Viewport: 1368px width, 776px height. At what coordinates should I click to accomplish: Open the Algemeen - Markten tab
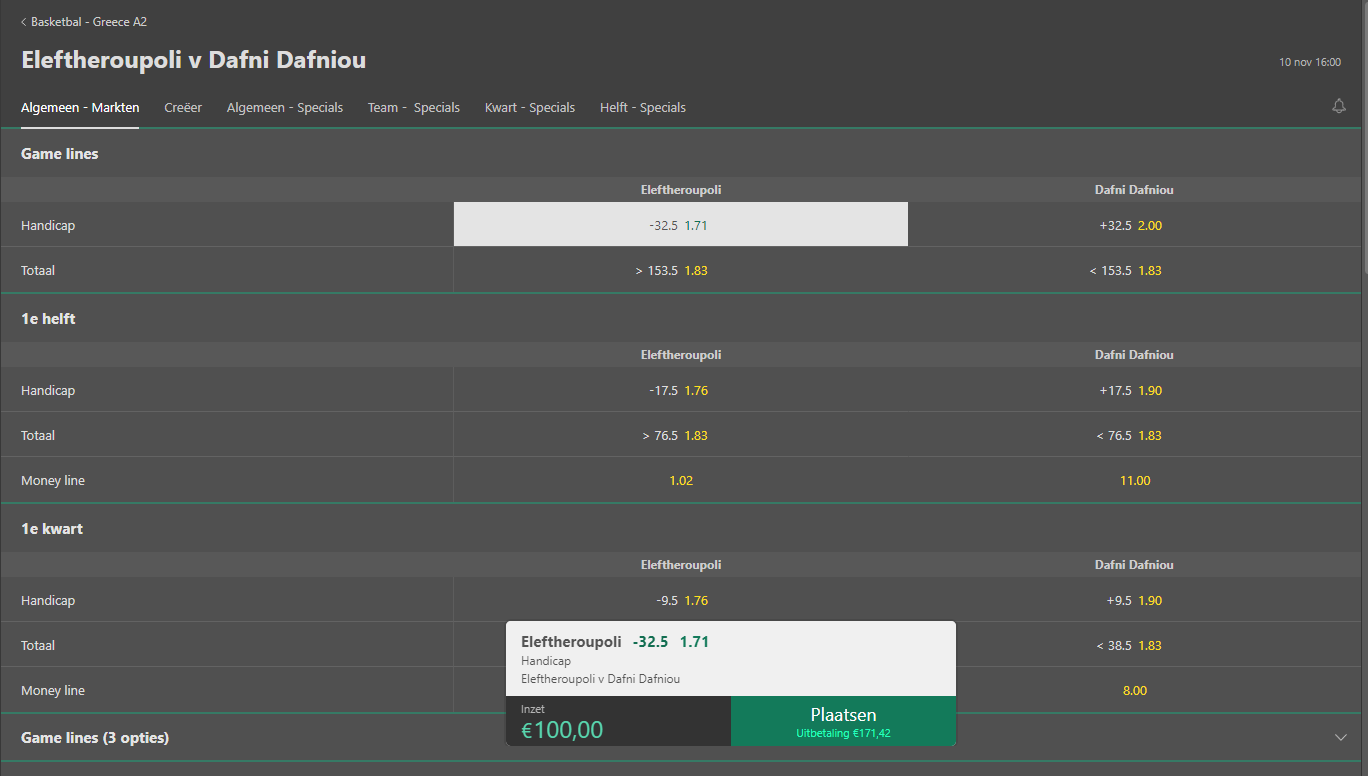[80, 107]
